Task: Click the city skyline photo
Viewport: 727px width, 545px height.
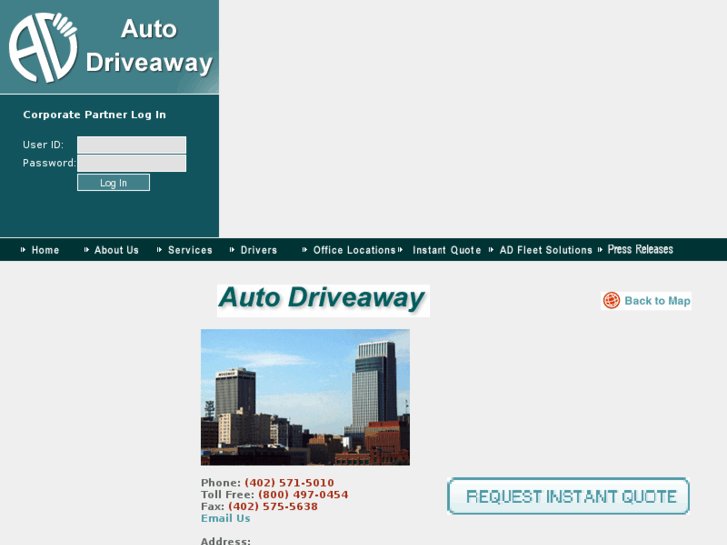Action: [x=305, y=397]
